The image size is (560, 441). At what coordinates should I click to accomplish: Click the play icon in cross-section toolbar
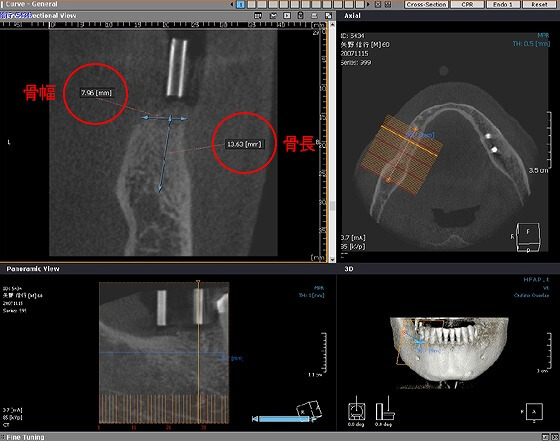point(287,16)
